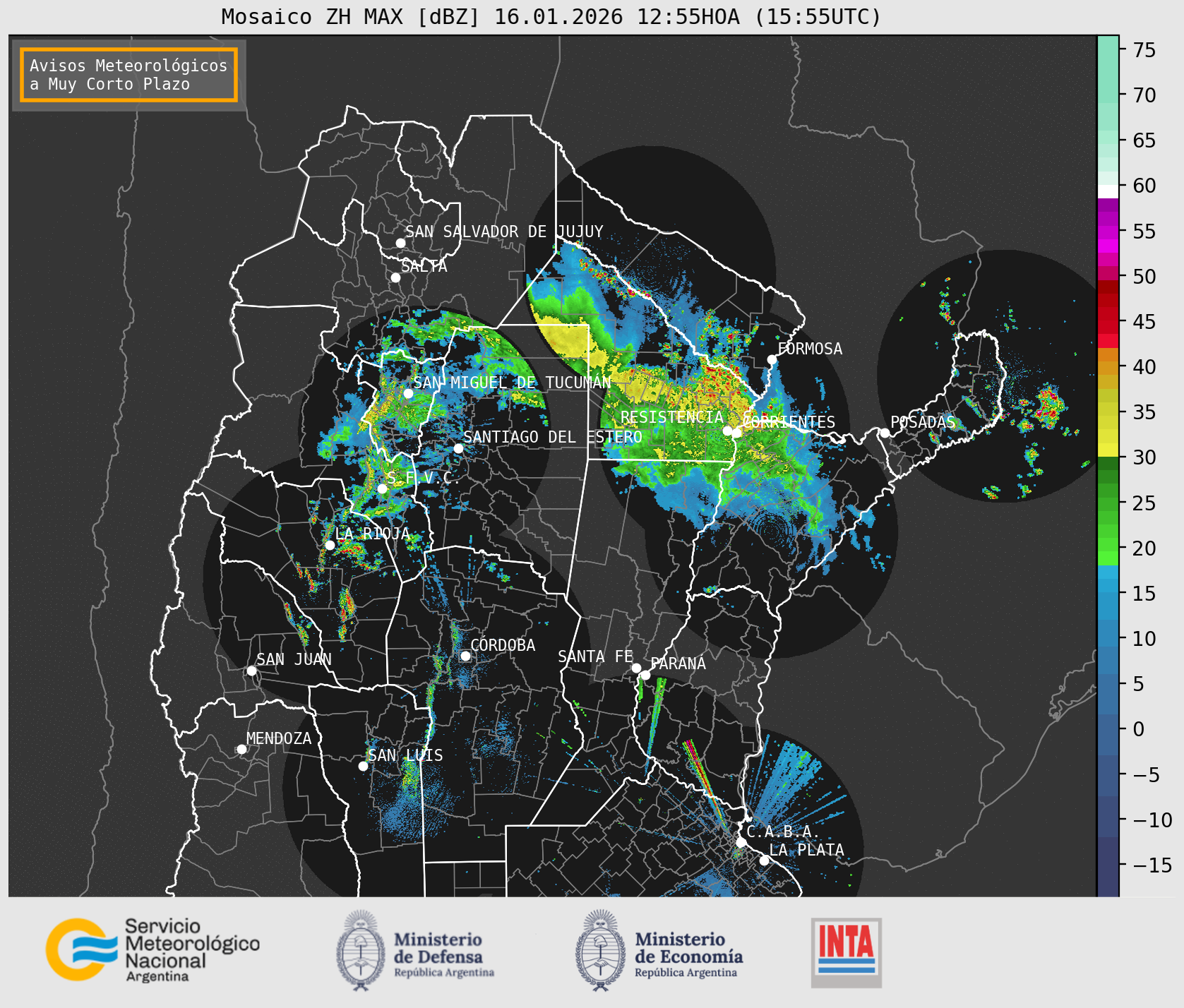Click the Avisos Meteorológicos a Muy Corto Plazo box
The height and width of the screenshot is (1008, 1184).
click(128, 75)
